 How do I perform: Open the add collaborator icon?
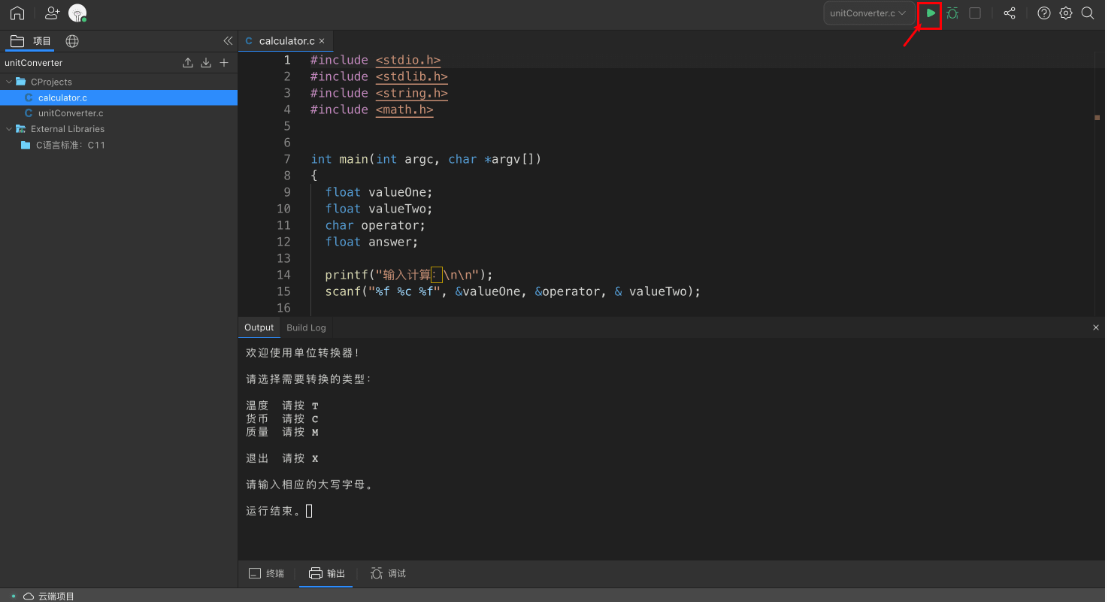pos(52,13)
